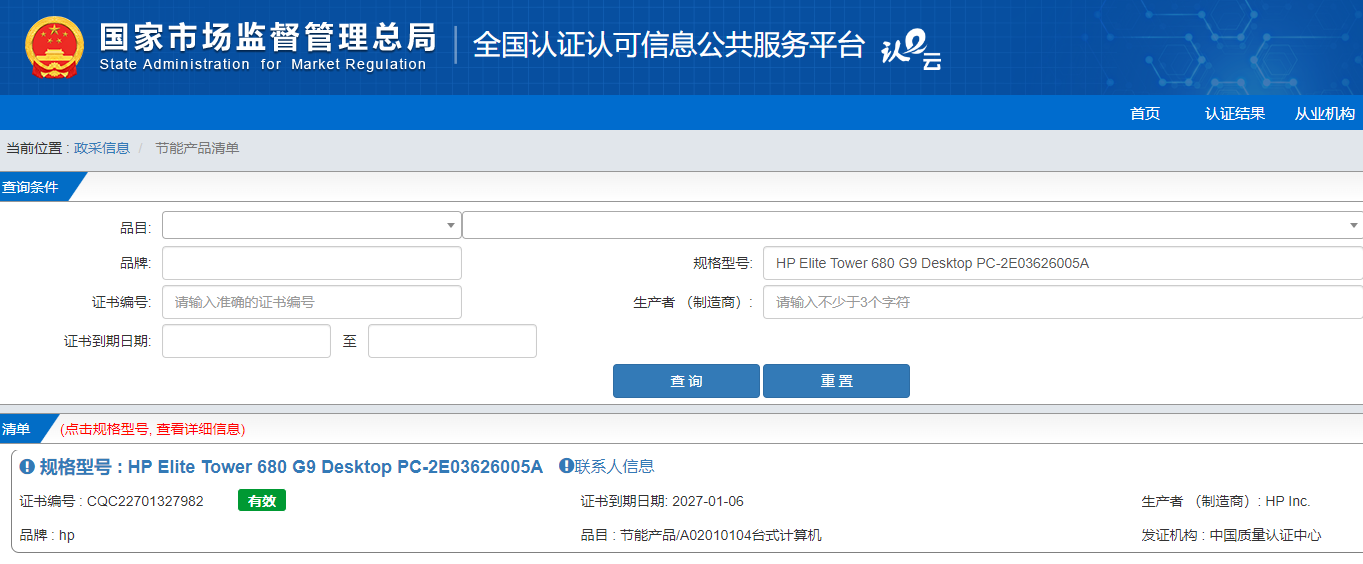Open 从业机构 navigation menu item
Screen dimensions: 1363x564
1325,113
